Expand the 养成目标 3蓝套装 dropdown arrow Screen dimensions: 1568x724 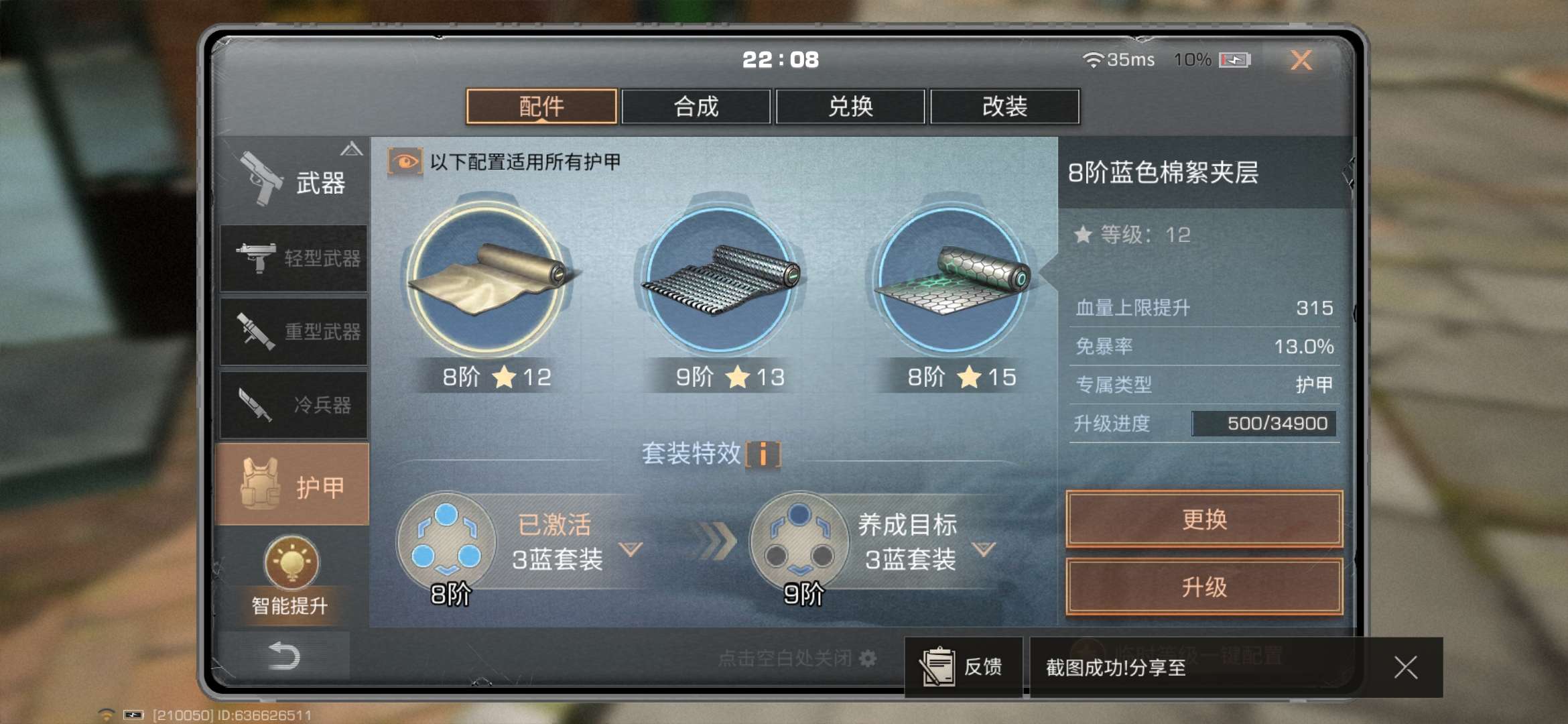click(984, 549)
